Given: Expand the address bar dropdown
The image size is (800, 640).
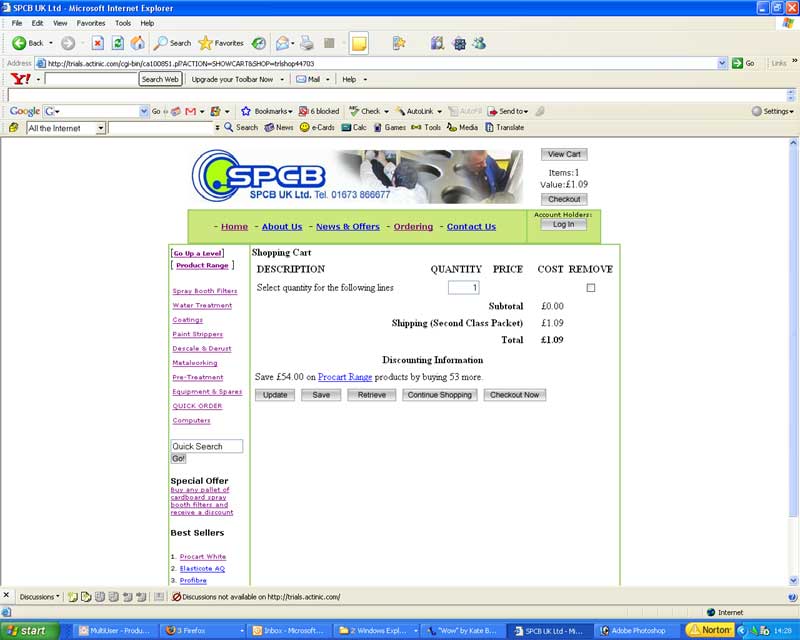Looking at the screenshot, I should [x=723, y=63].
